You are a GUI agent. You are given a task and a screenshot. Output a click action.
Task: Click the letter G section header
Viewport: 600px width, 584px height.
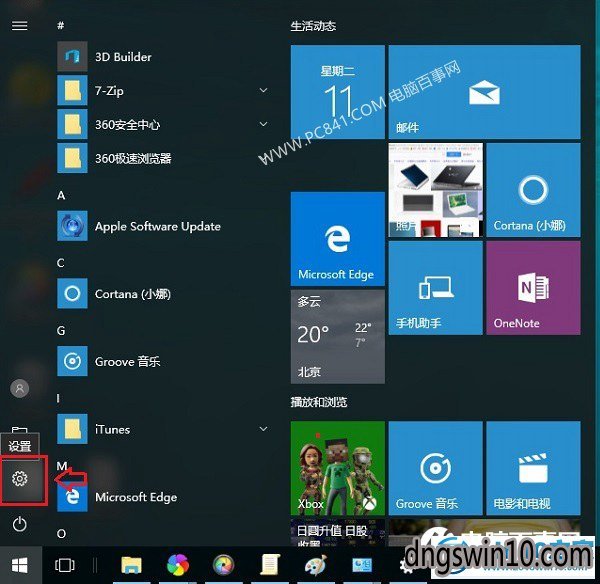pyautogui.click(x=61, y=331)
